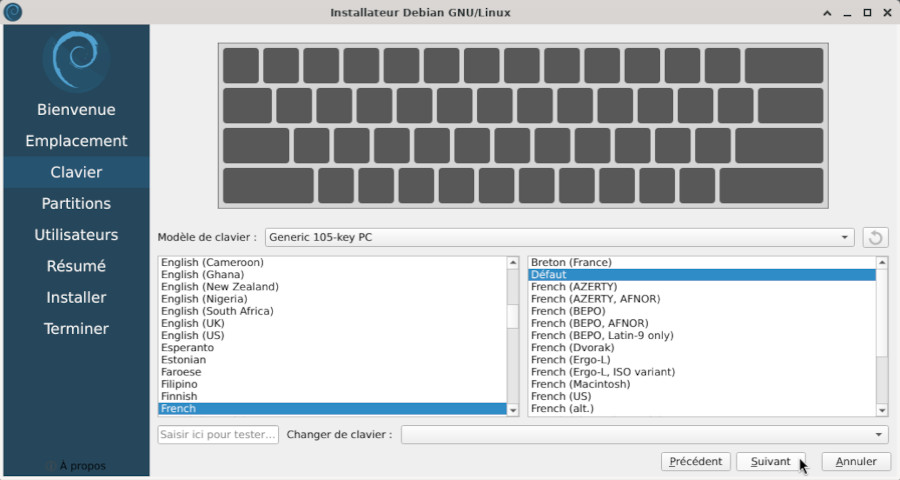Click the Précédent button
The image size is (900, 480).
(696, 462)
